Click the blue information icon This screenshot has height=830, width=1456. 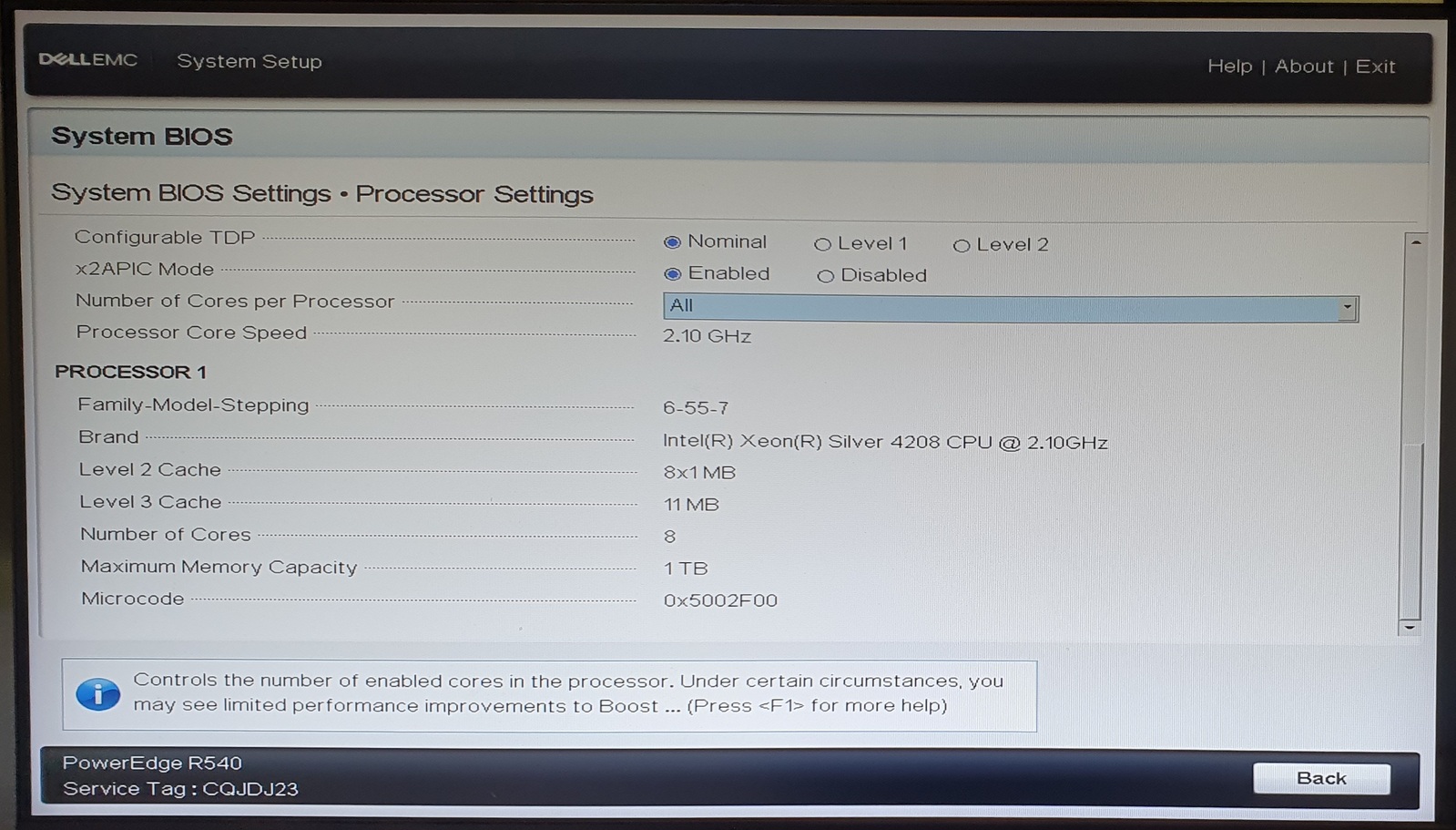(x=97, y=694)
